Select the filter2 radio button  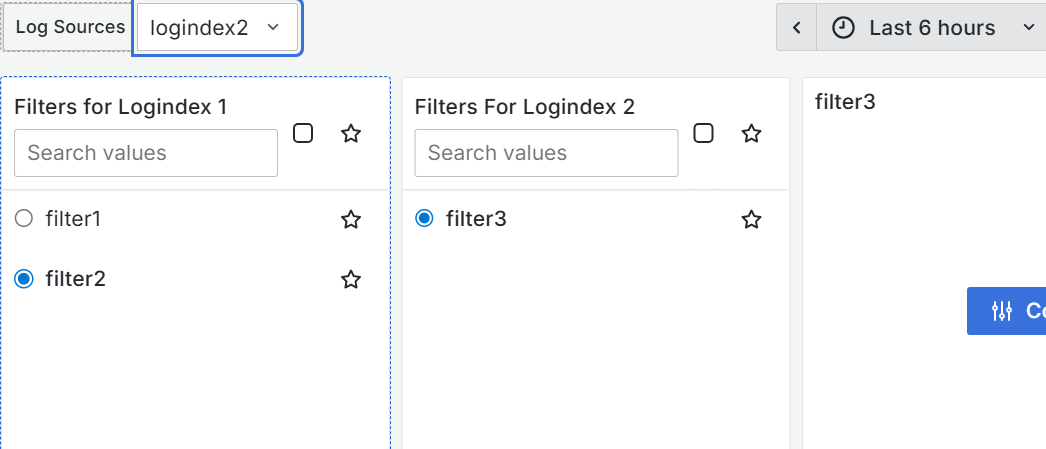coord(25,279)
